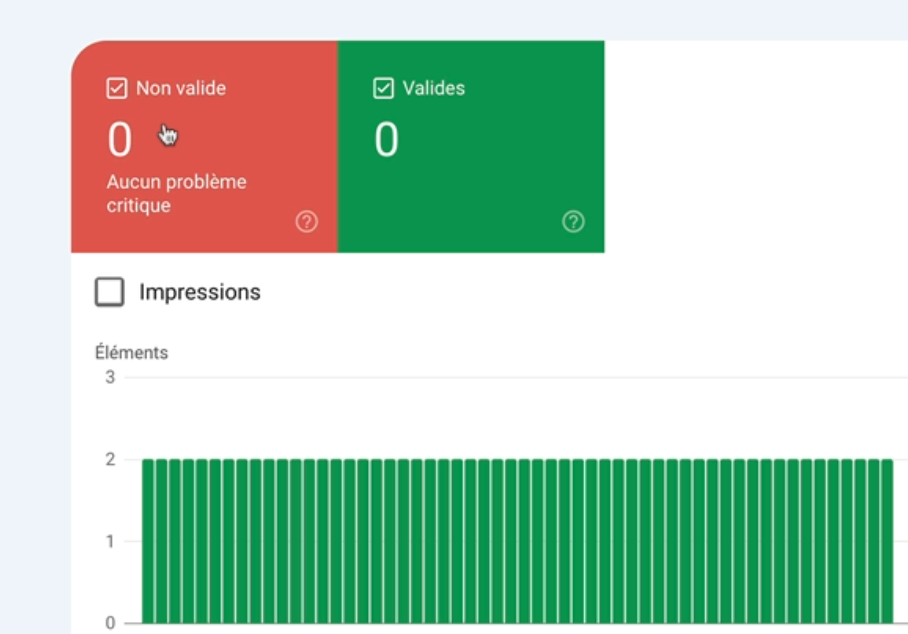Click the zero count under Non valide
Screen dimensions: 908x634
[x=120, y=141]
